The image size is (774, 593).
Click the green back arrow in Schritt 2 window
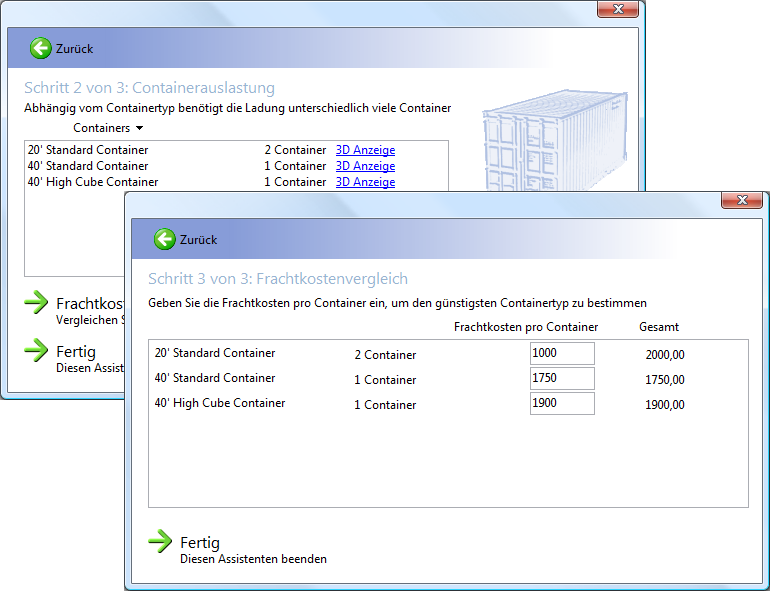41,48
